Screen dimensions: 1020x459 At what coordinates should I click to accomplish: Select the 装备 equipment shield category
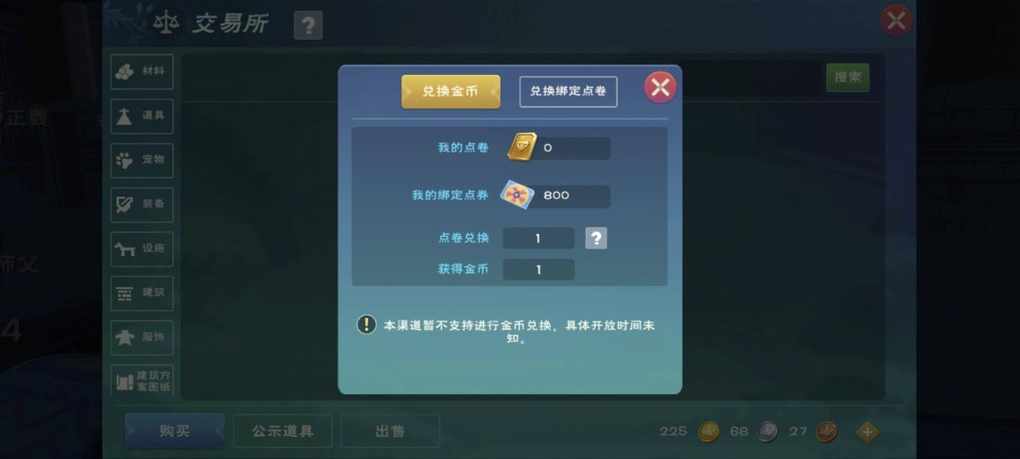pyautogui.click(x=142, y=205)
